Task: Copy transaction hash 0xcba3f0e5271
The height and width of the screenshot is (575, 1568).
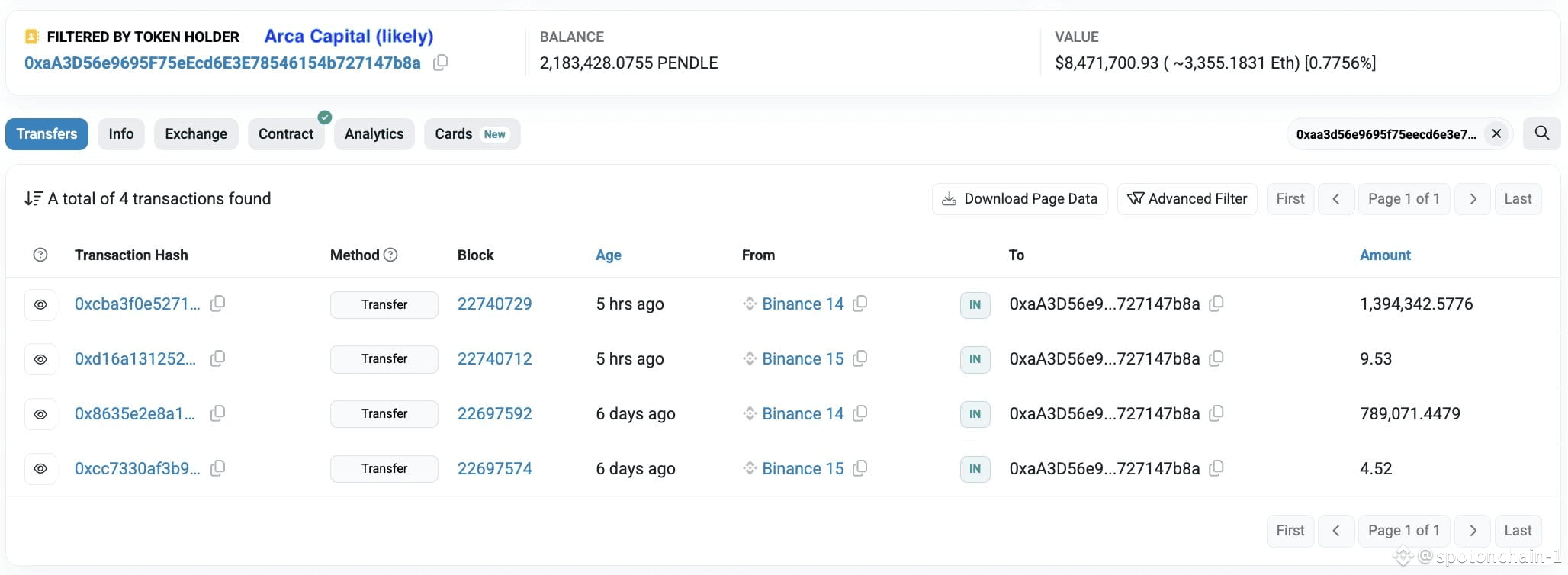Action: [x=217, y=304]
